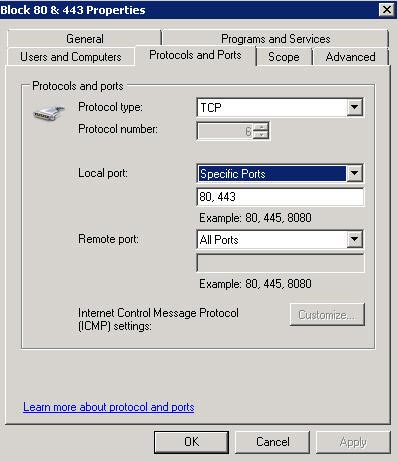Confirm changes with OK button

[x=192, y=442]
